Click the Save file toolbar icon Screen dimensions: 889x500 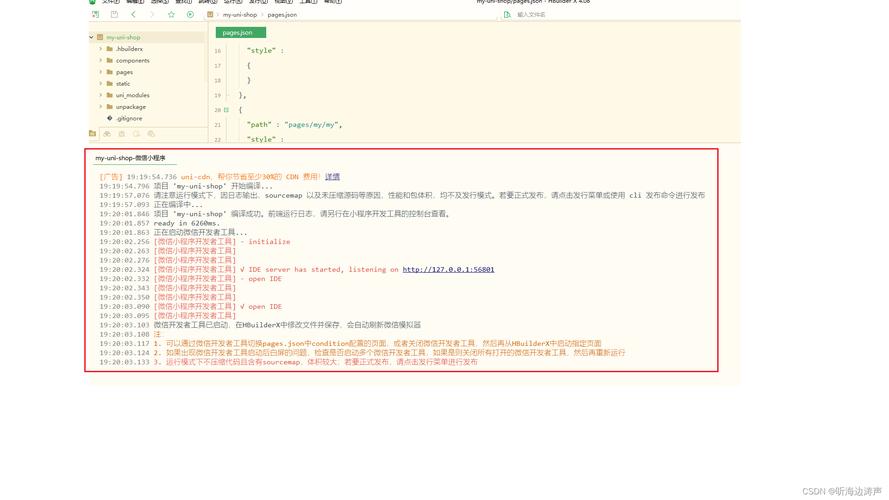pyautogui.click(x=114, y=15)
